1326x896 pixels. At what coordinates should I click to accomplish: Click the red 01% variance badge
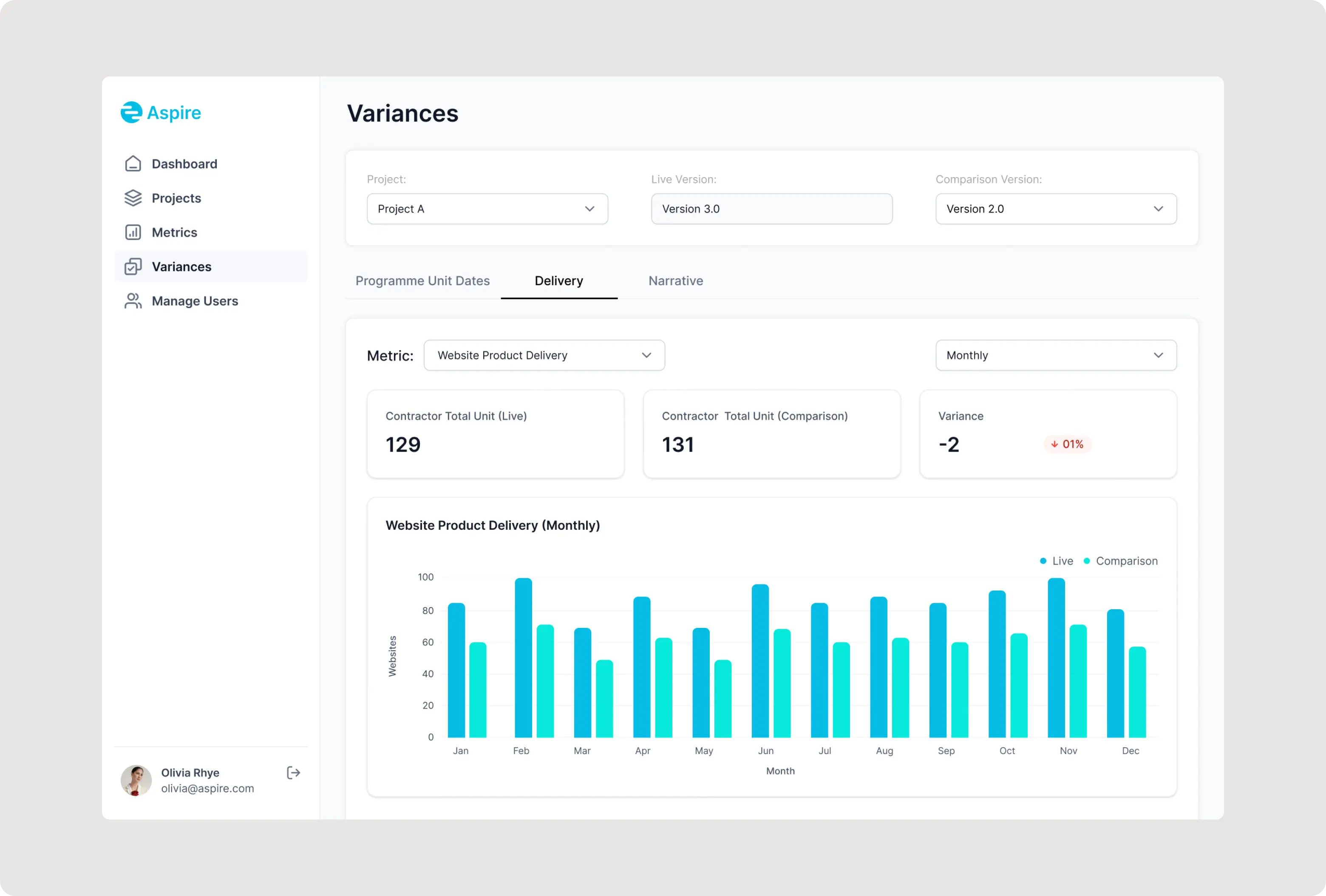coord(1067,444)
